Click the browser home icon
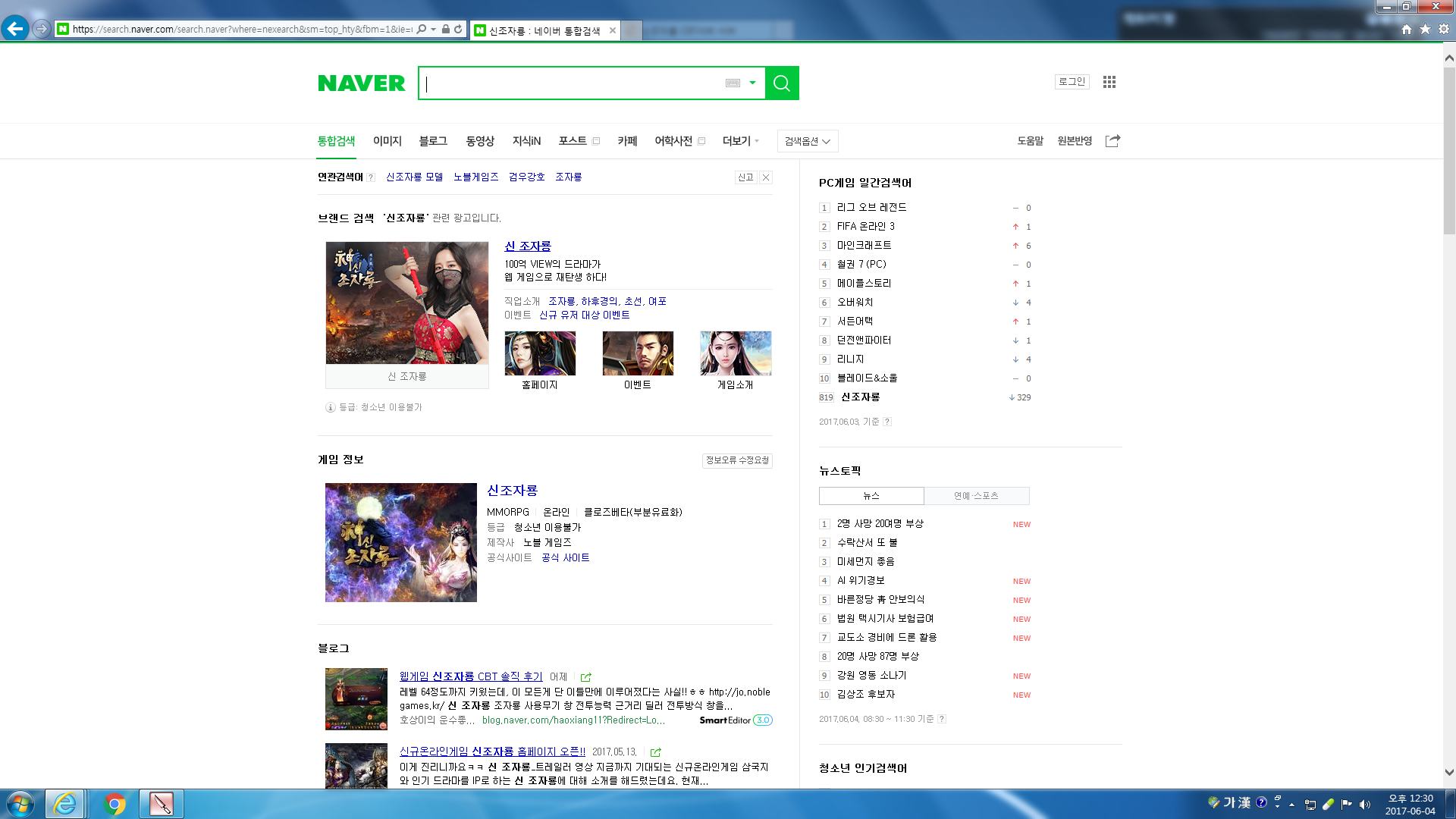Viewport: 1456px width, 819px height. click(x=1407, y=29)
